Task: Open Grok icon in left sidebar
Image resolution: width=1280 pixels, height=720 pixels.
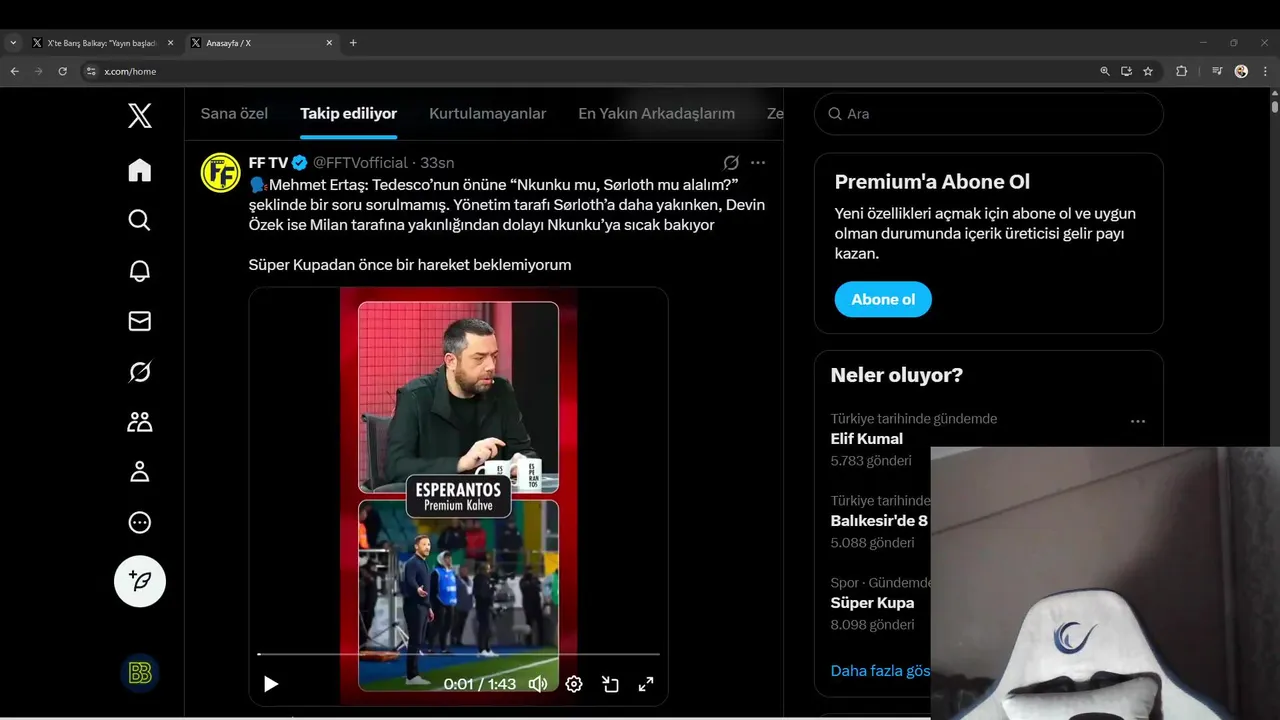Action: pyautogui.click(x=140, y=371)
